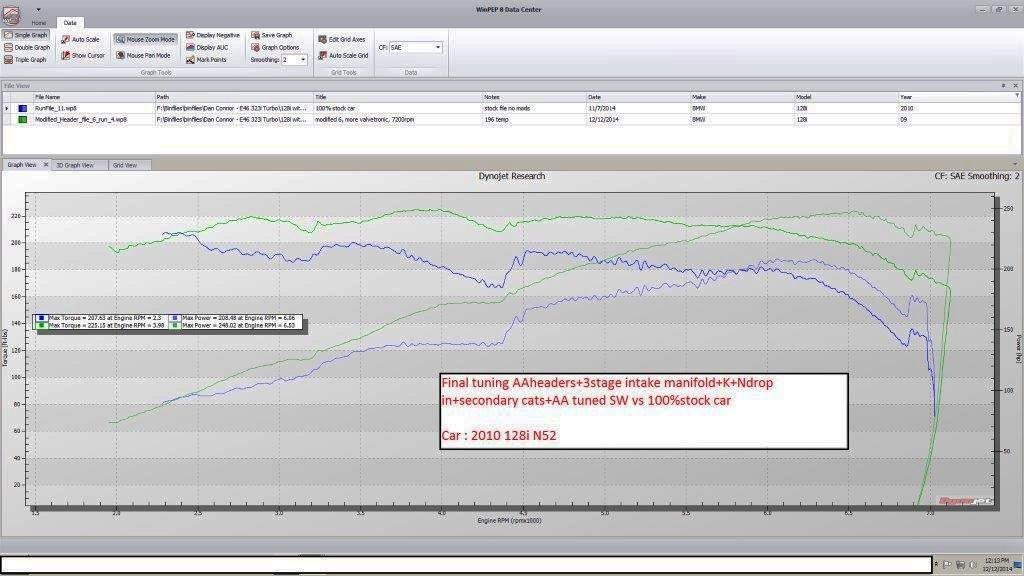The width and height of the screenshot is (1024, 576).
Task: Sort by the Path column header
Action: [233, 97]
